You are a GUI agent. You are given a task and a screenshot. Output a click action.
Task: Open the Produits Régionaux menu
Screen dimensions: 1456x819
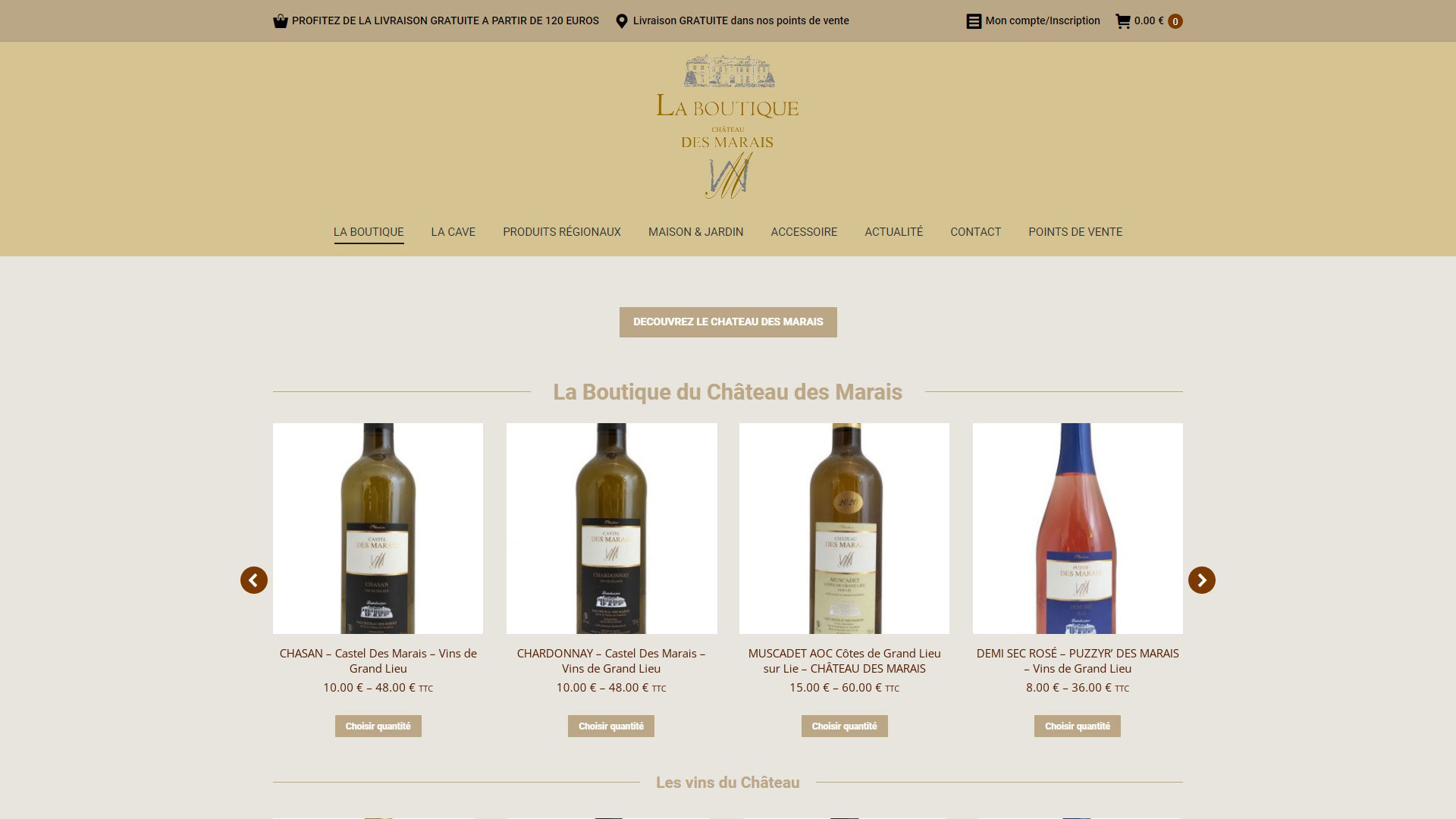coord(562,232)
